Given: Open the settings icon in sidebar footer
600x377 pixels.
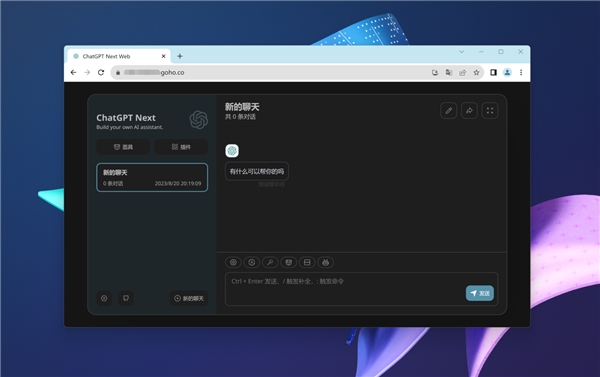Looking at the screenshot, I should tap(104, 298).
